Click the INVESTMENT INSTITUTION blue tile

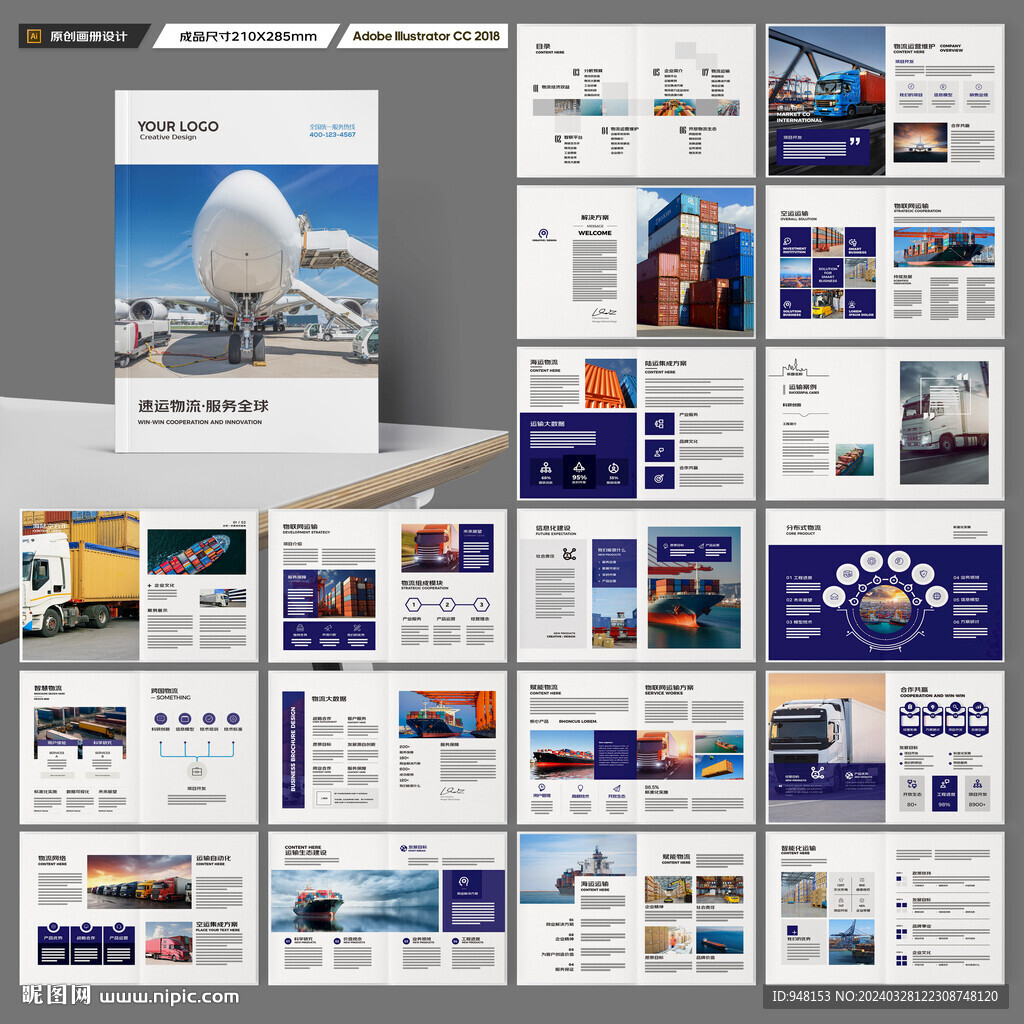tap(795, 242)
